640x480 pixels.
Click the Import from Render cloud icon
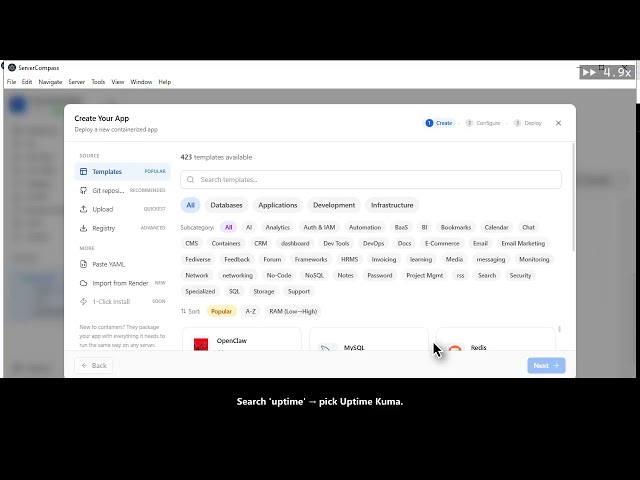click(83, 283)
